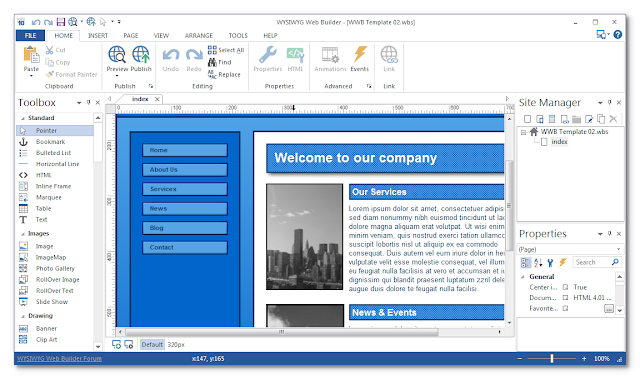This screenshot has height=379, width=640.
Task: Open the (Page) object dropdown in Properties
Action: [x=569, y=249]
